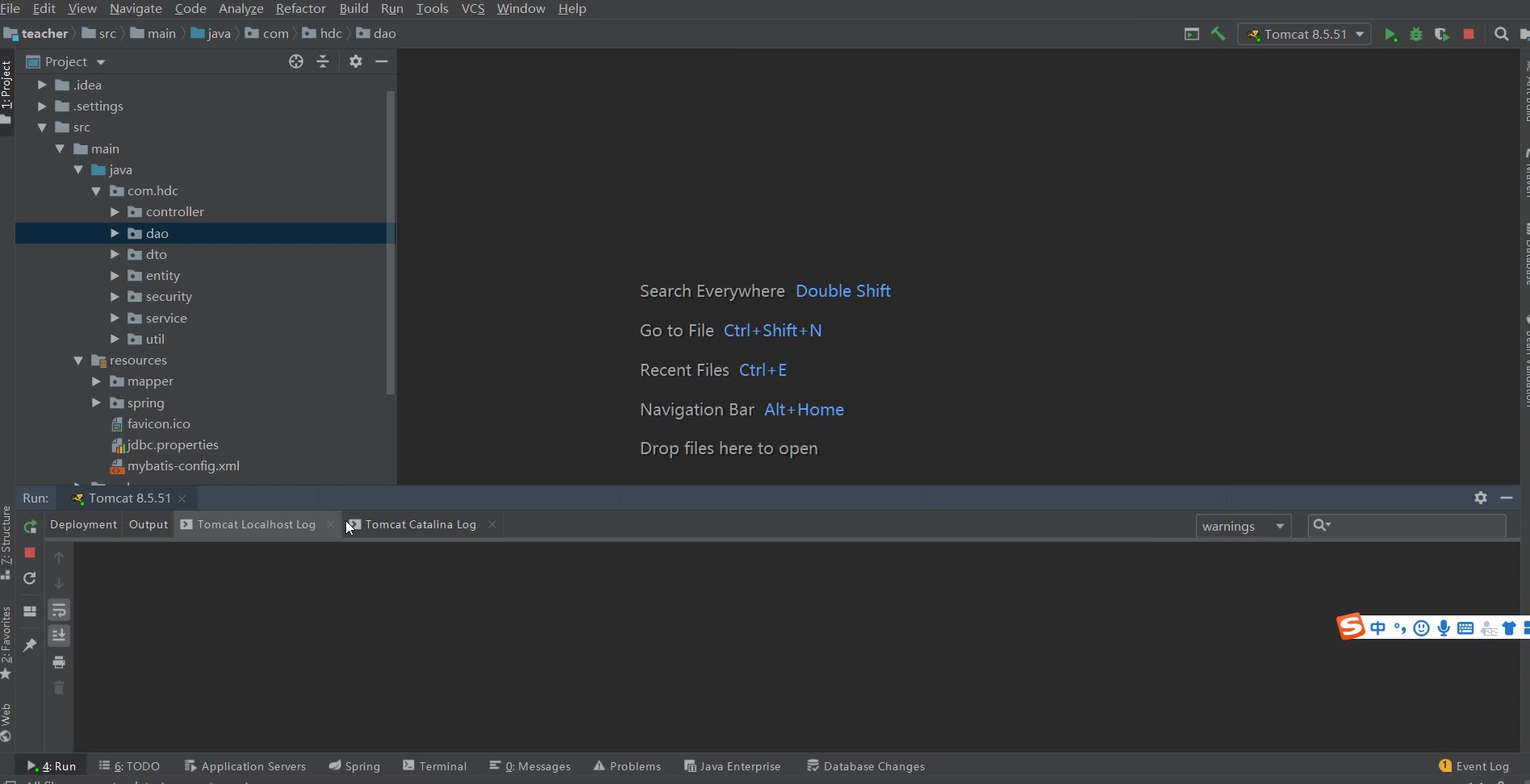Open Search Everywhere magnifier icon
Viewport: 1530px width, 784px height.
click(x=1501, y=35)
